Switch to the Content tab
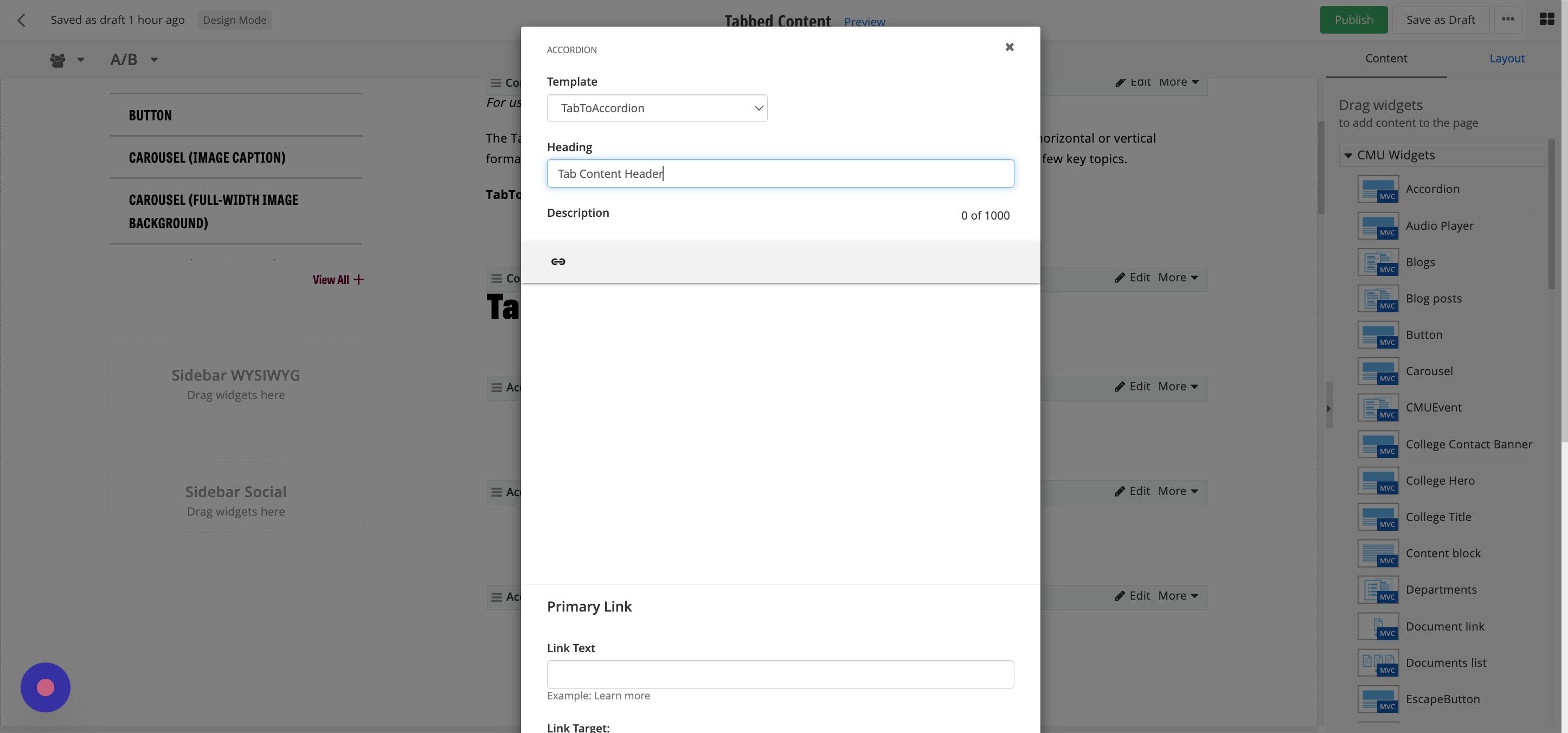Image resolution: width=1568 pixels, height=733 pixels. tap(1385, 59)
